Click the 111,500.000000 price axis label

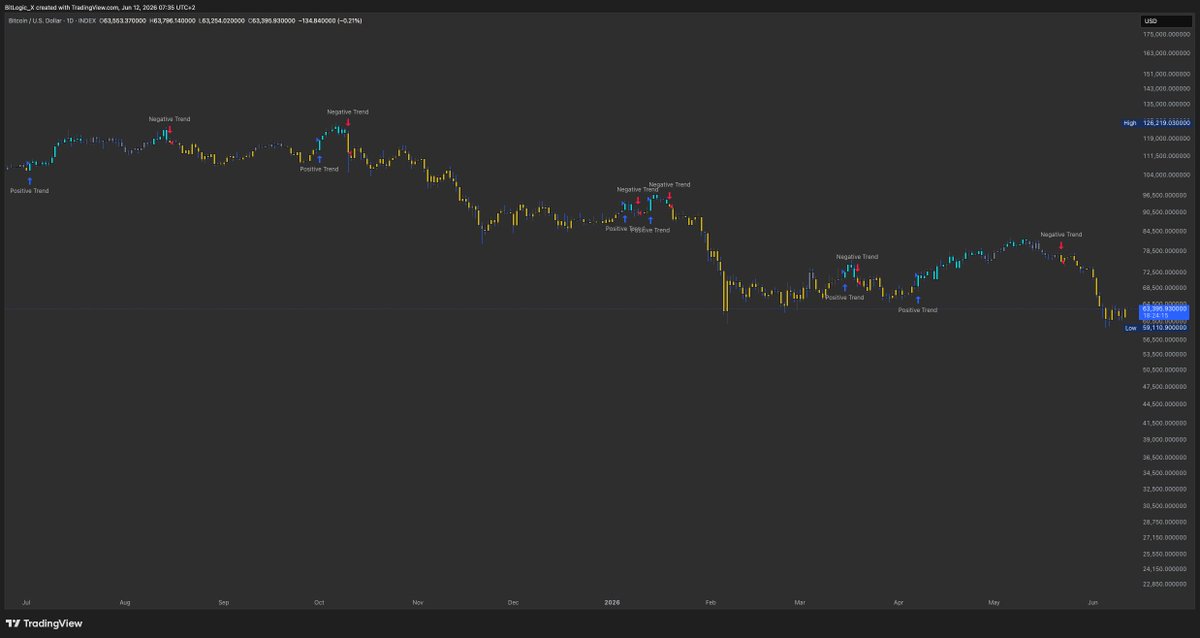click(x=1165, y=156)
